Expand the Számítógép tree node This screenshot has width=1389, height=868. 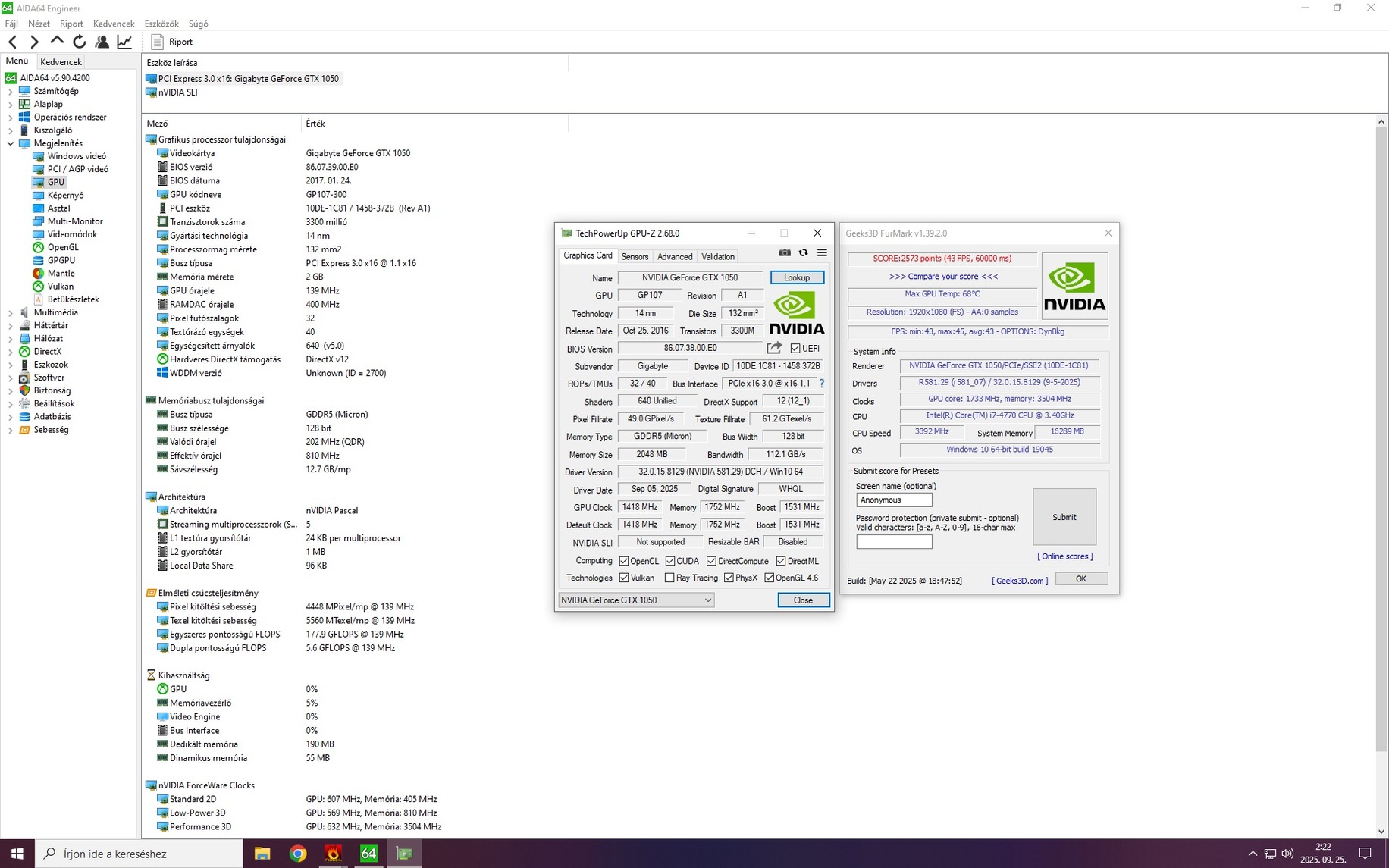pyautogui.click(x=11, y=92)
